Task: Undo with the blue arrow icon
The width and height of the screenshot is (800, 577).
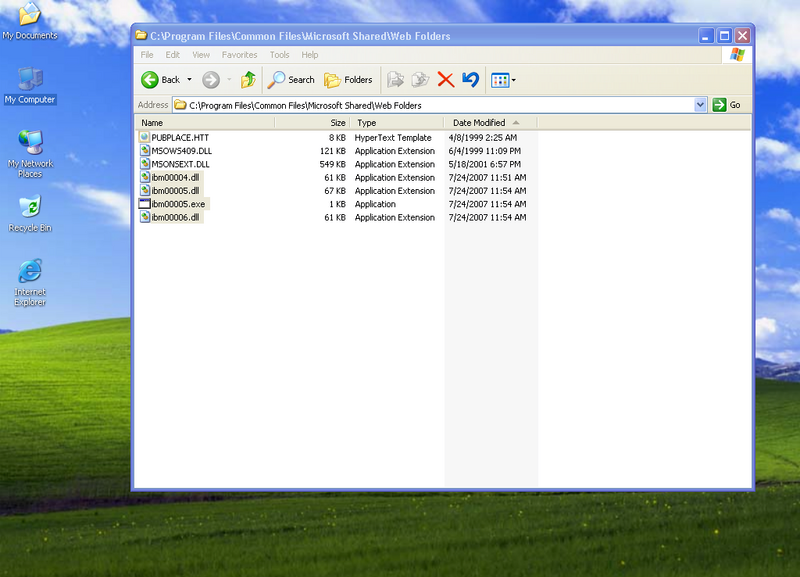Action: tap(470, 80)
